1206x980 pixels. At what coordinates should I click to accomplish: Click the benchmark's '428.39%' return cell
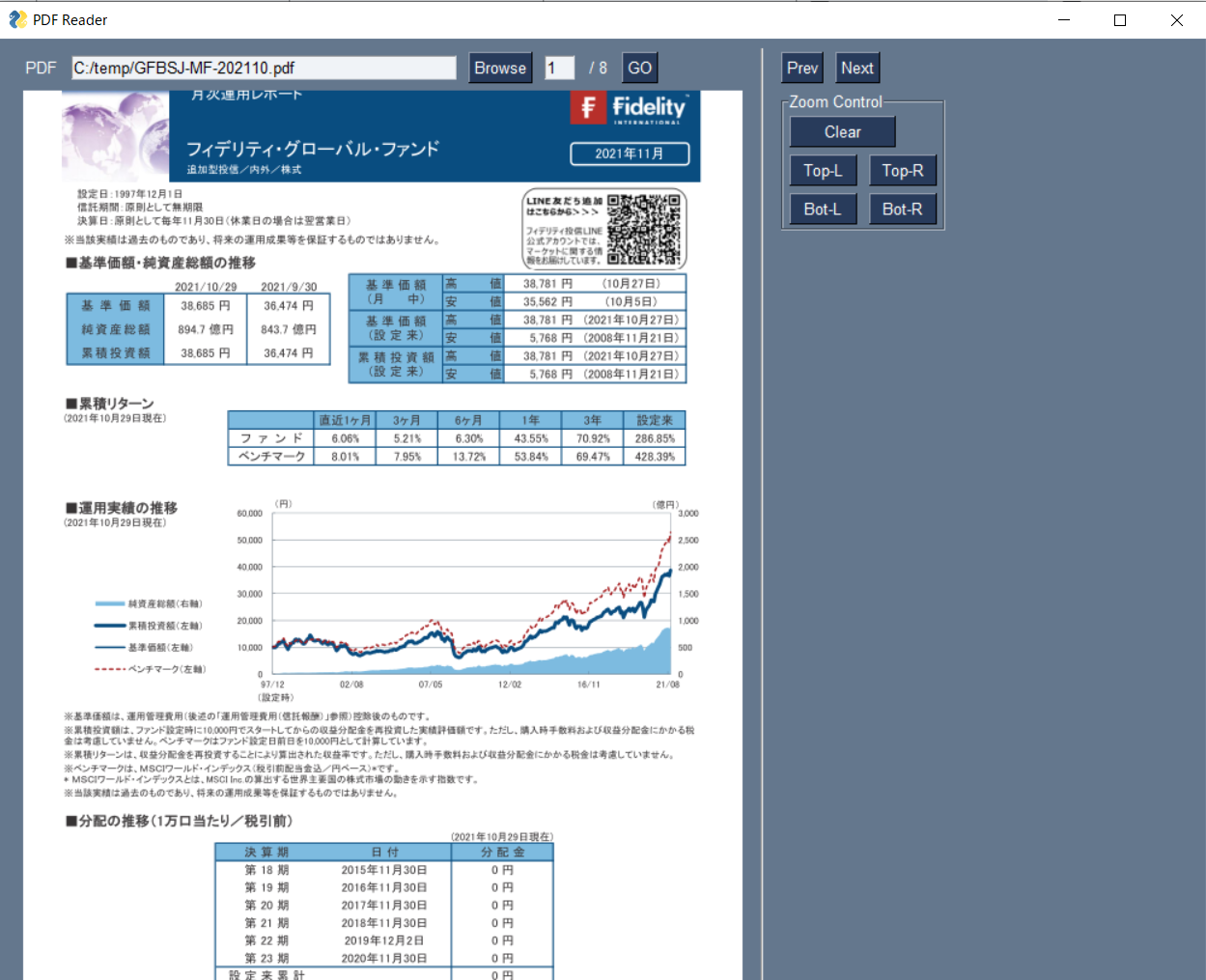pos(655,457)
